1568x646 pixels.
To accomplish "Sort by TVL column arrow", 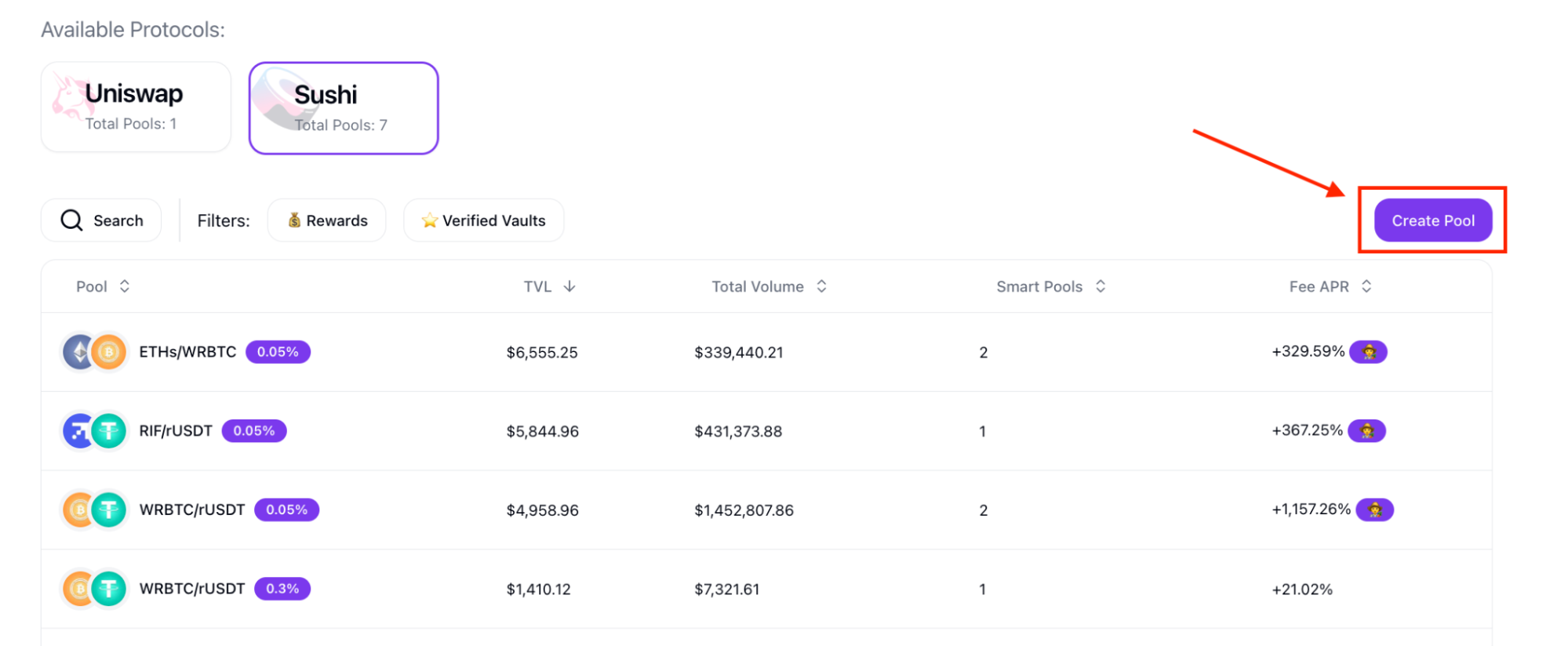I will coord(569,286).
